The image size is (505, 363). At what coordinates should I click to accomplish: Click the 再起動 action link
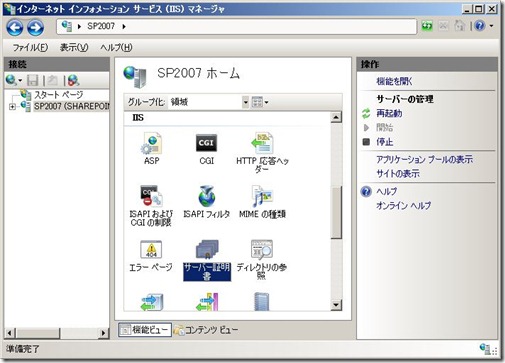[x=389, y=114]
